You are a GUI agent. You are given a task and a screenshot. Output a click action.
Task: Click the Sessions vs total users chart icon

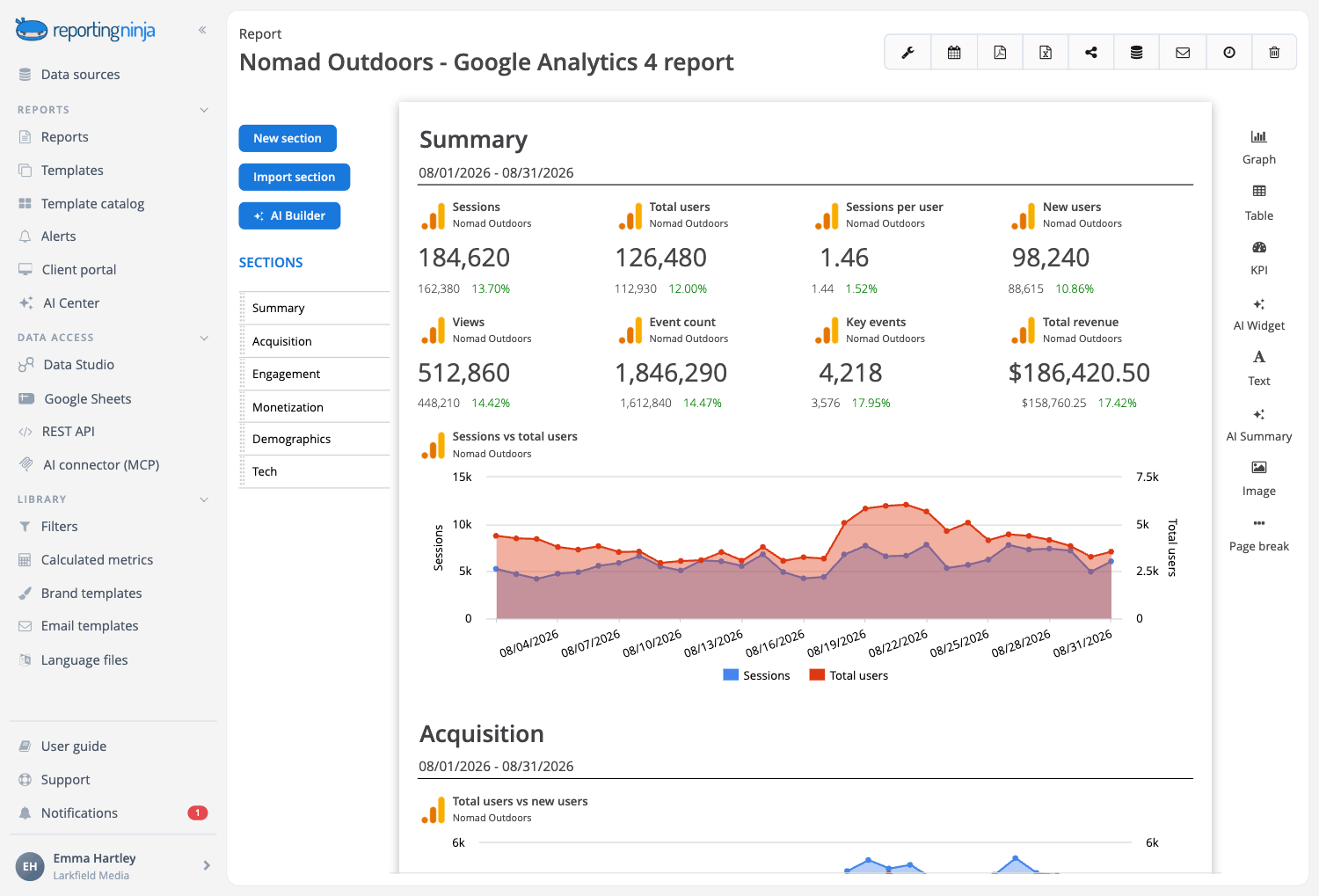pos(433,445)
